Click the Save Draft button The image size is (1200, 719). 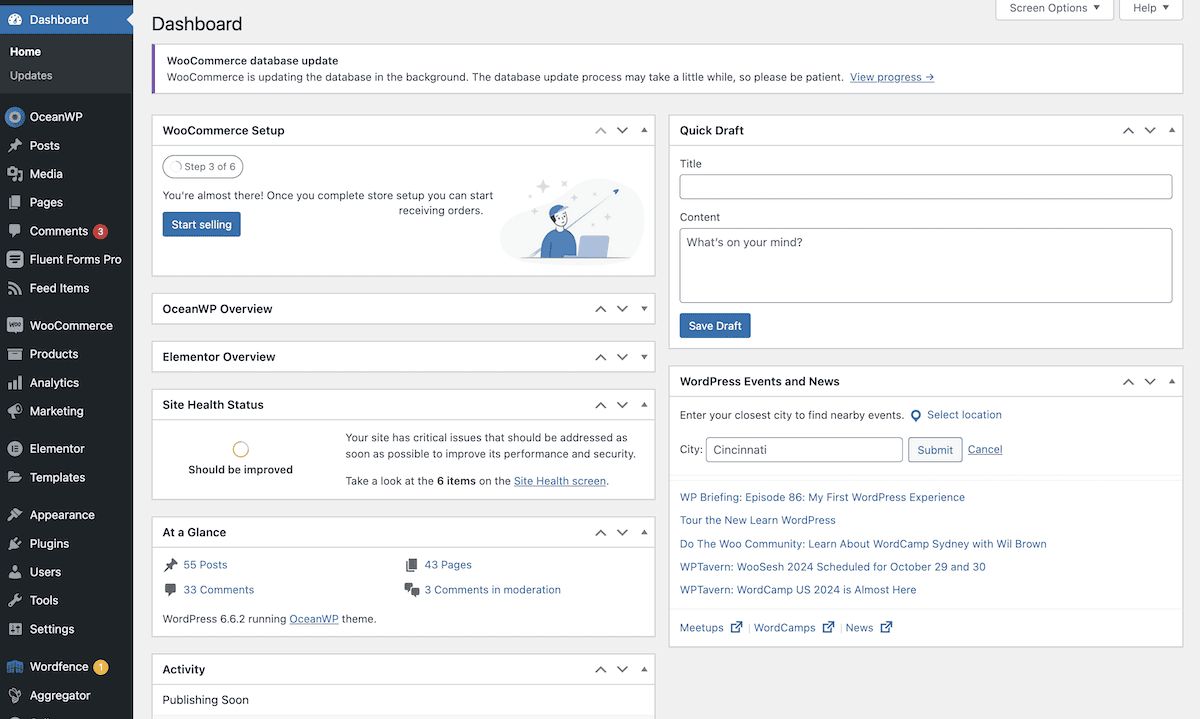click(715, 326)
